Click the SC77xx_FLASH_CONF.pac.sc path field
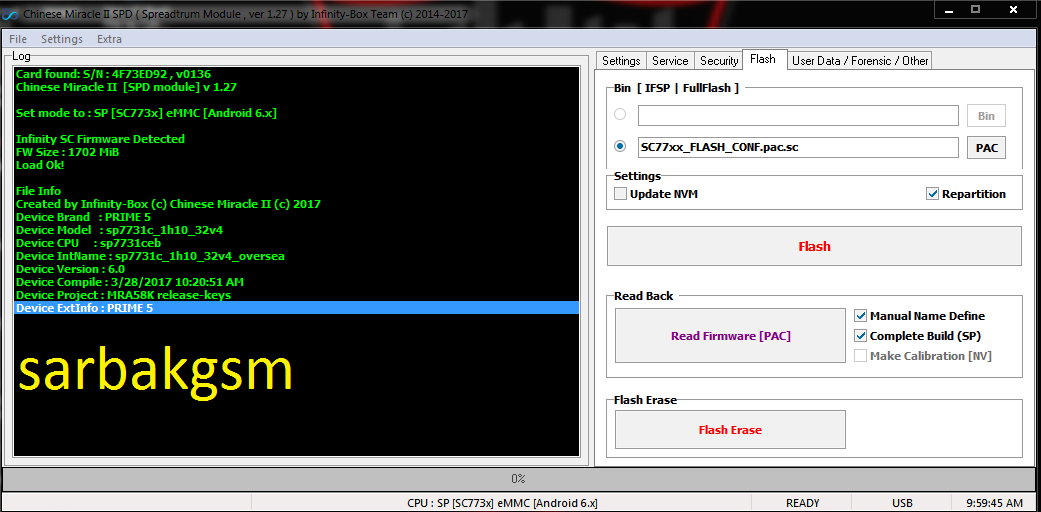 tap(798, 147)
